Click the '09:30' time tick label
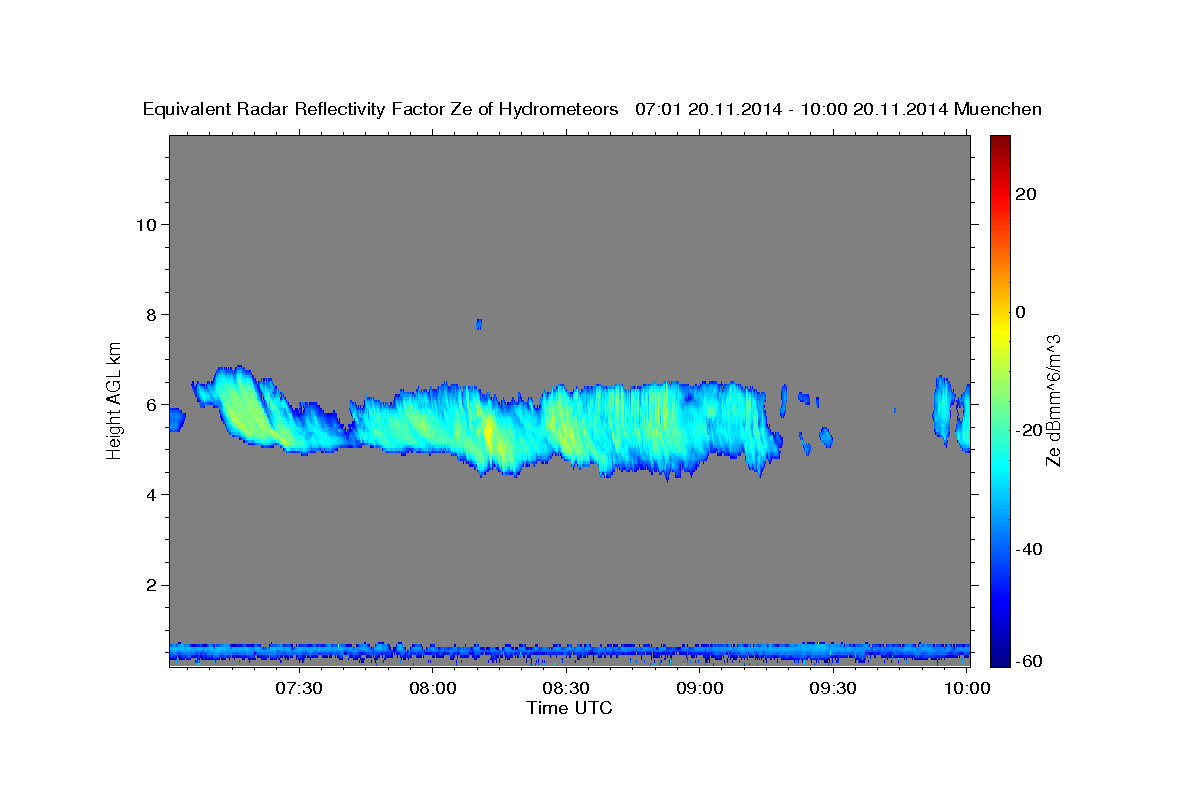The width and height of the screenshot is (1200, 800). 833,688
